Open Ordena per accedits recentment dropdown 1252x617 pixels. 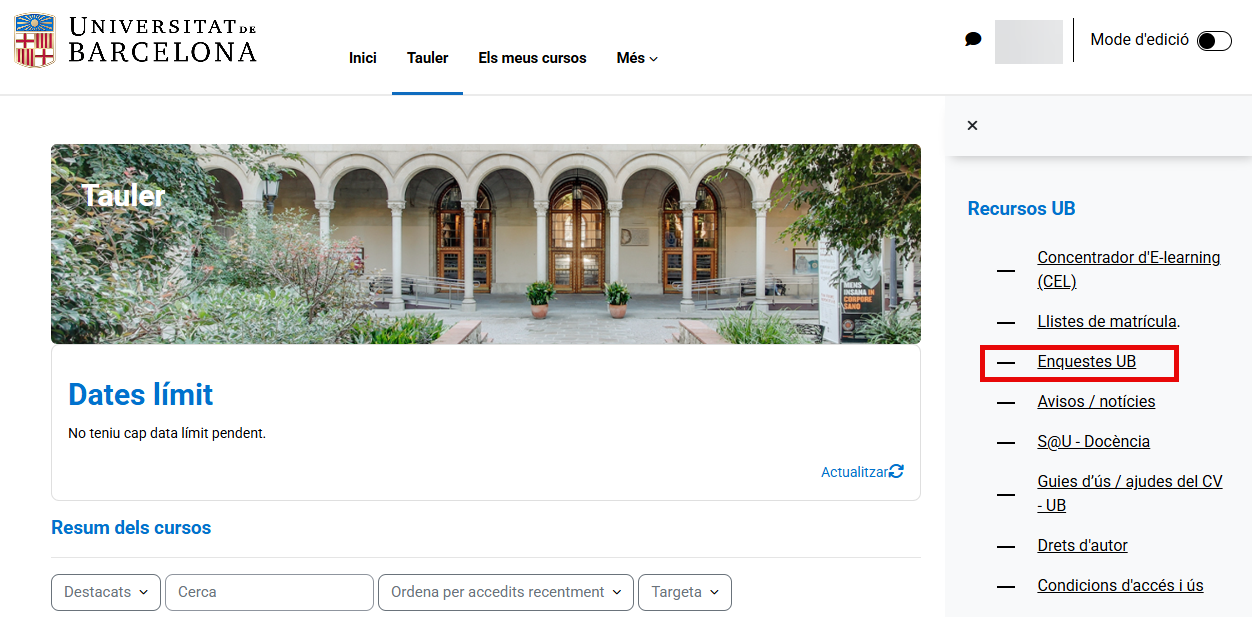coord(505,592)
